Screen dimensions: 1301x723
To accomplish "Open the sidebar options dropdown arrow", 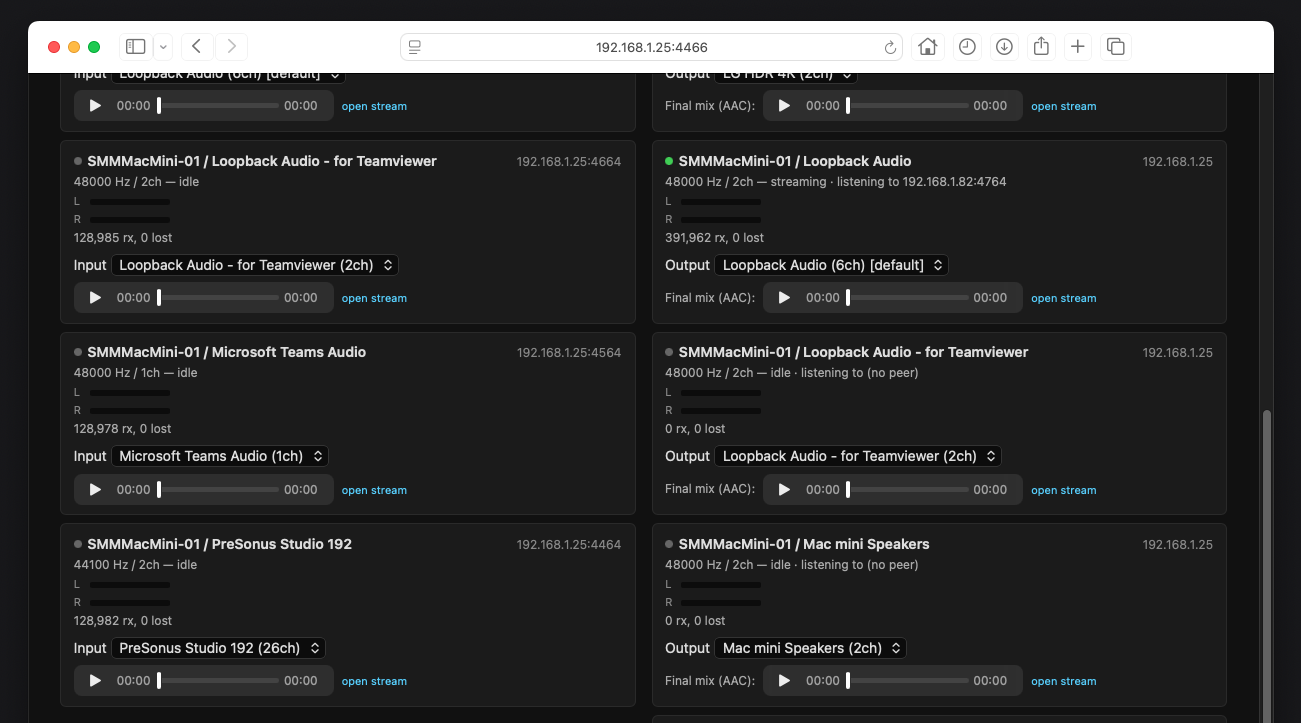I will [x=163, y=47].
